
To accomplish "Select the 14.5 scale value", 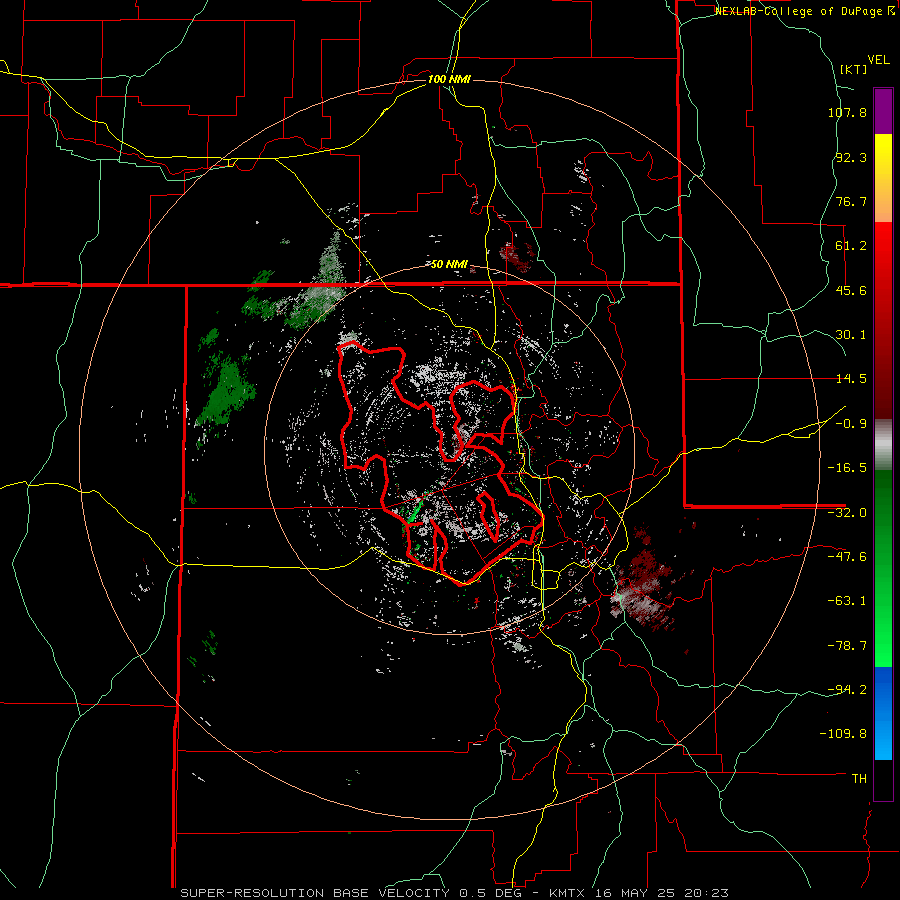I will (x=851, y=379).
